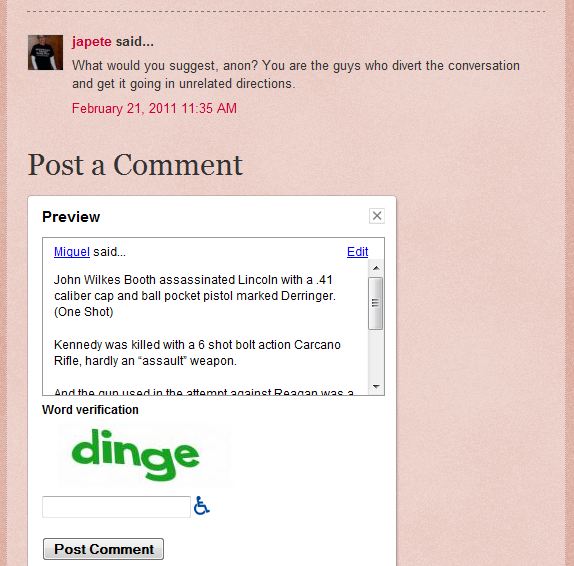Click the preview scrollbar thumb
The width and height of the screenshot is (574, 566).
(376, 303)
